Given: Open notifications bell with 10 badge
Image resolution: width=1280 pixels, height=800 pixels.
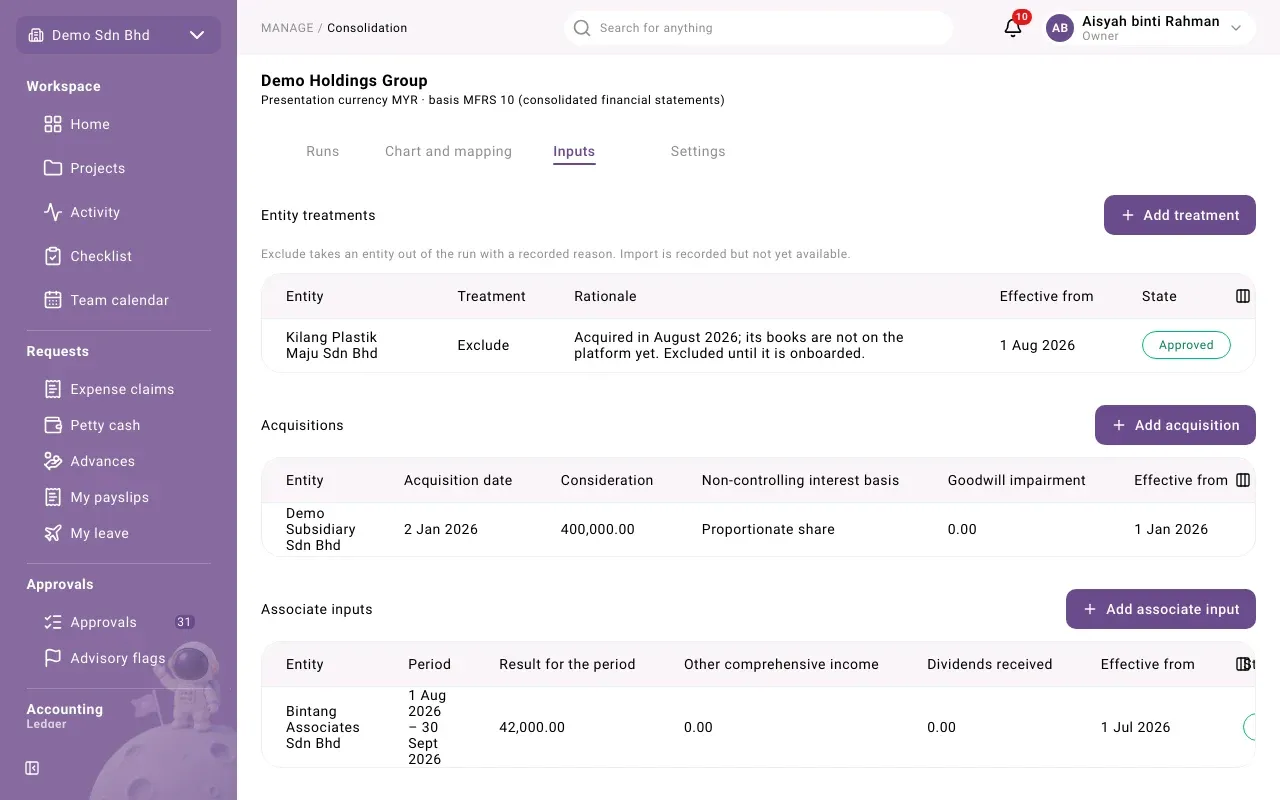Looking at the screenshot, I should (1013, 28).
